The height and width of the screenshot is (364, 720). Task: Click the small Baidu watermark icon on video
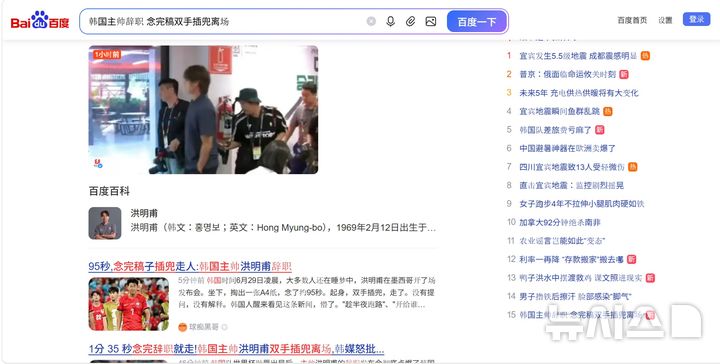(98, 163)
